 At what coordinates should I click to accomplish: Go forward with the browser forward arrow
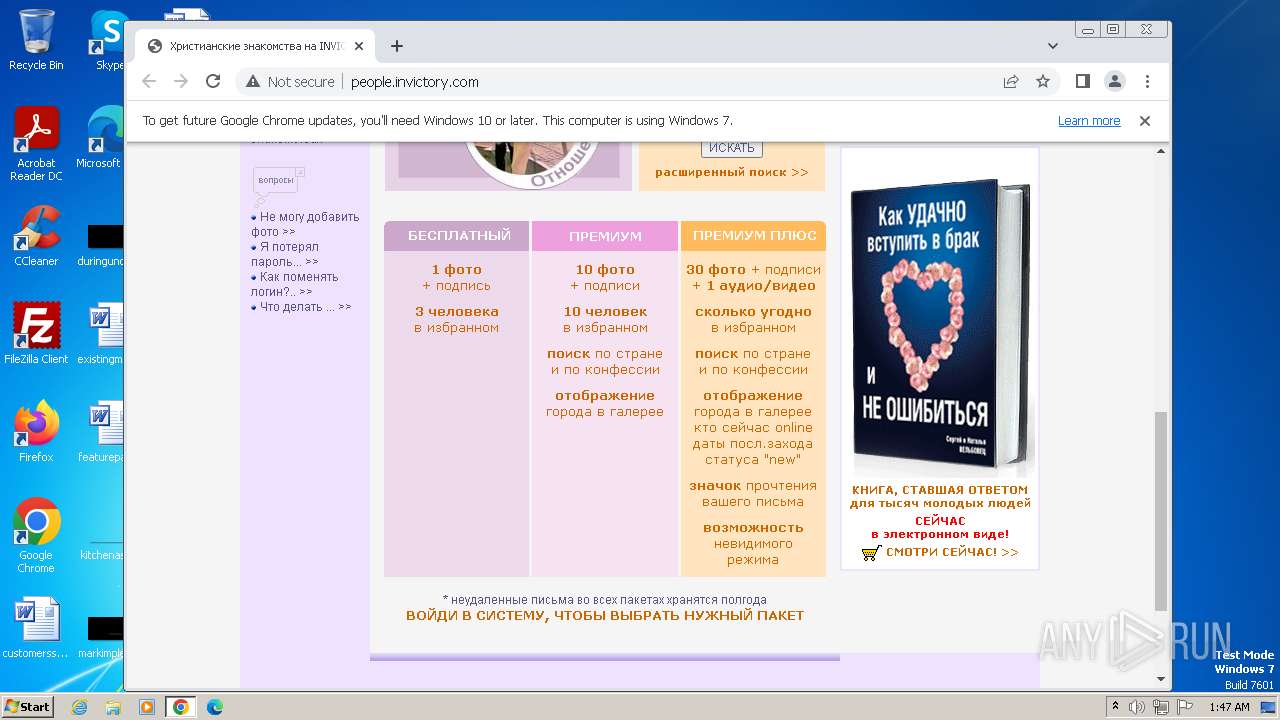pos(181,82)
